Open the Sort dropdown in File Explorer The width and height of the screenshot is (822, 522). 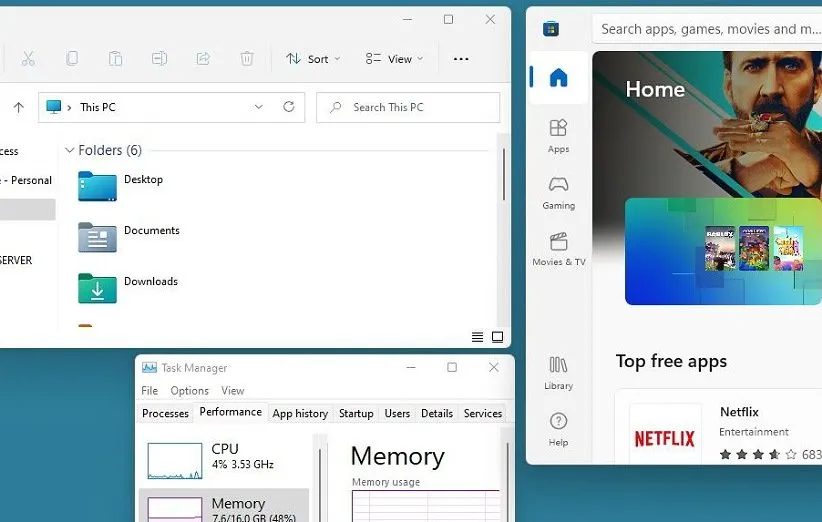click(x=313, y=59)
